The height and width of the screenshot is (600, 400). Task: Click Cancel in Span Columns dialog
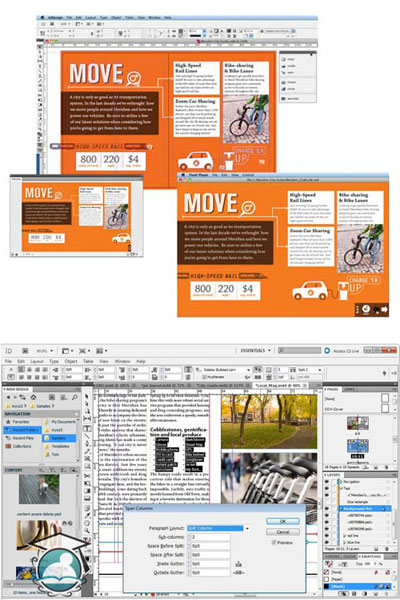coord(282,532)
